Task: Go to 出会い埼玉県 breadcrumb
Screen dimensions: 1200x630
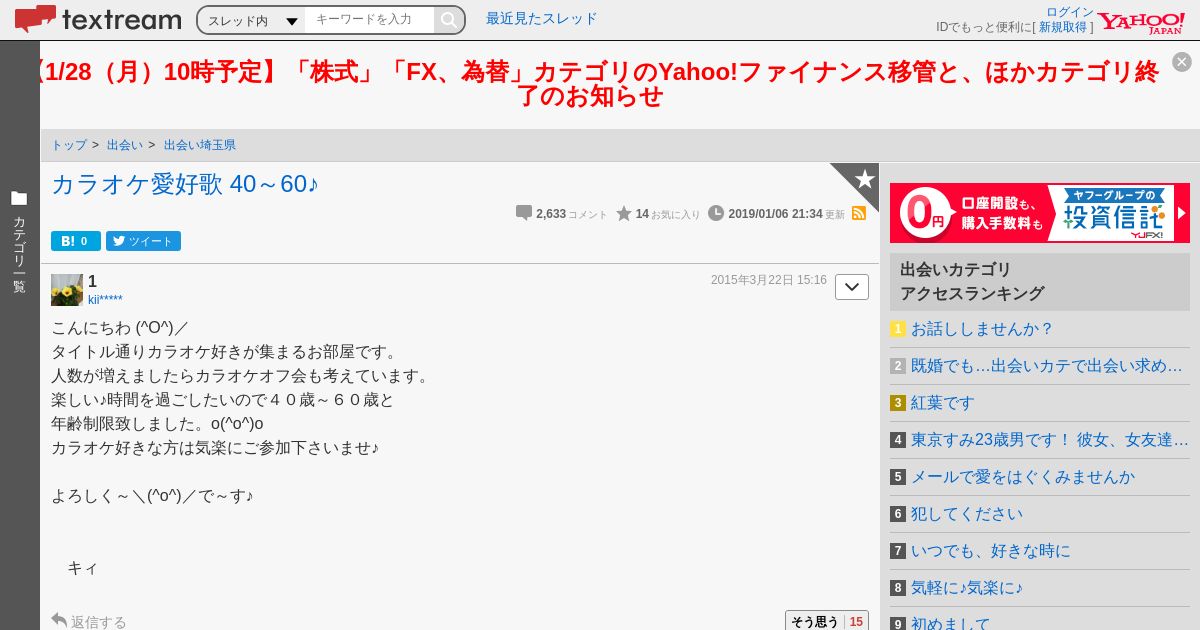Action: click(x=200, y=145)
